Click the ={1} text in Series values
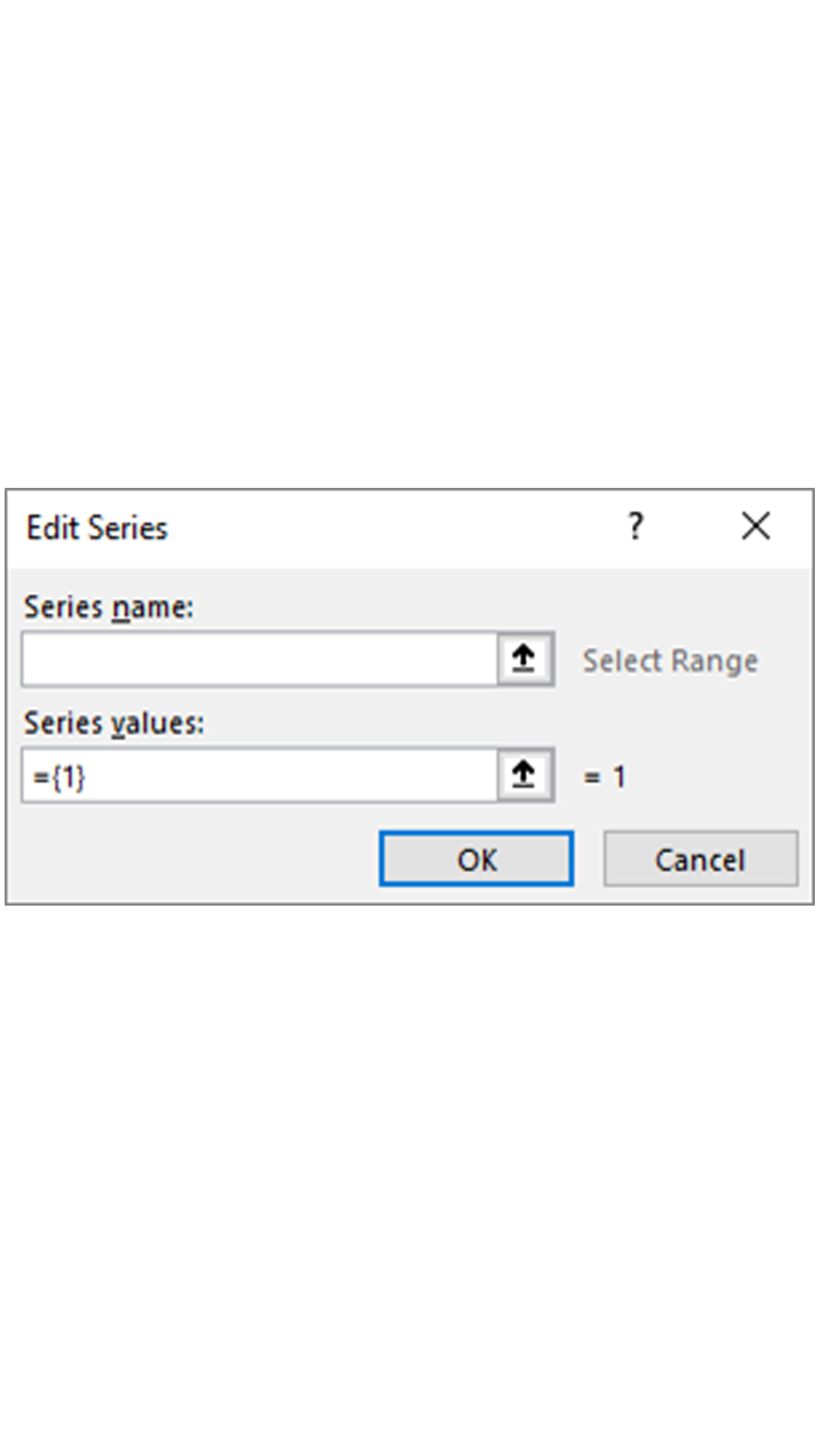This screenshot has height=1456, width=819. tap(59, 778)
